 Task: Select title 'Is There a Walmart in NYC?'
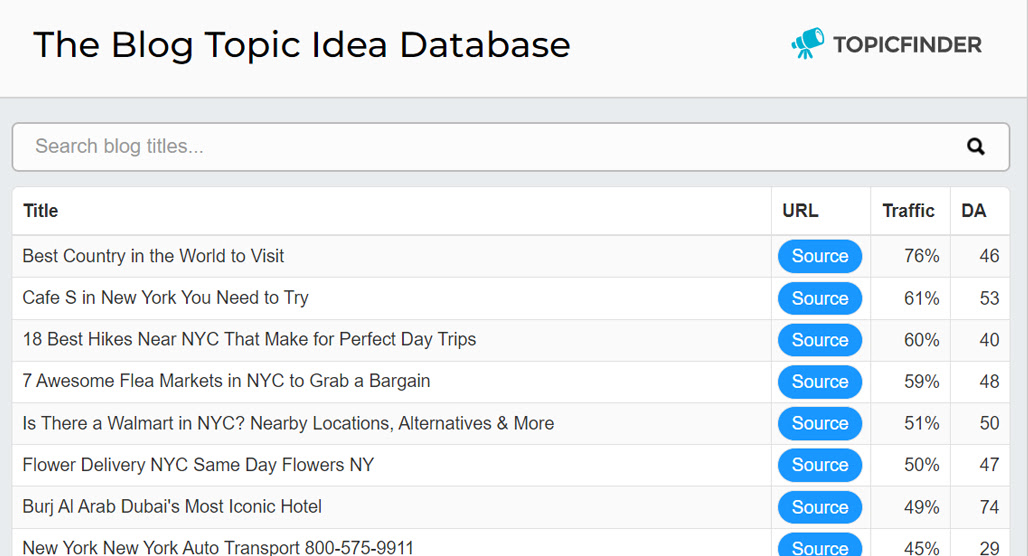coord(288,423)
